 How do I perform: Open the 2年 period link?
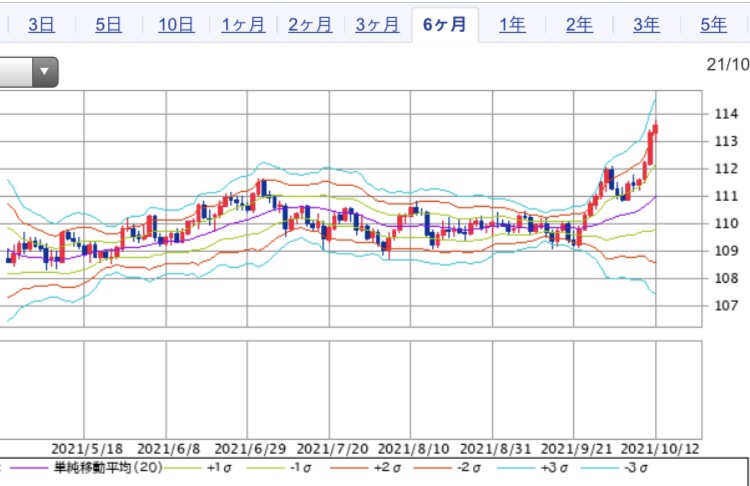click(x=579, y=24)
